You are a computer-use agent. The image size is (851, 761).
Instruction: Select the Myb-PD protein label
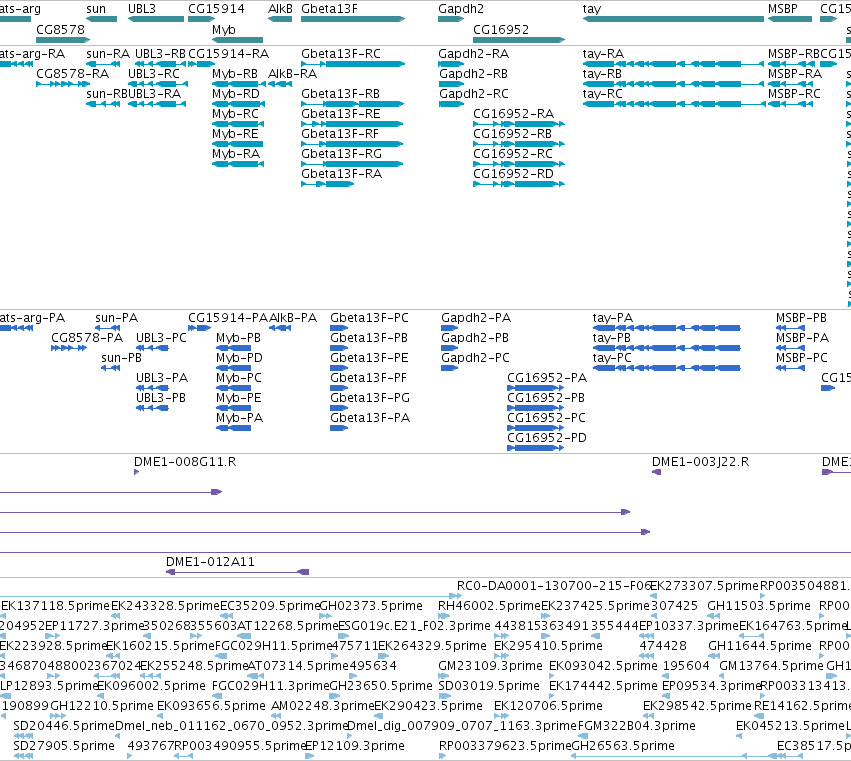pos(239,358)
